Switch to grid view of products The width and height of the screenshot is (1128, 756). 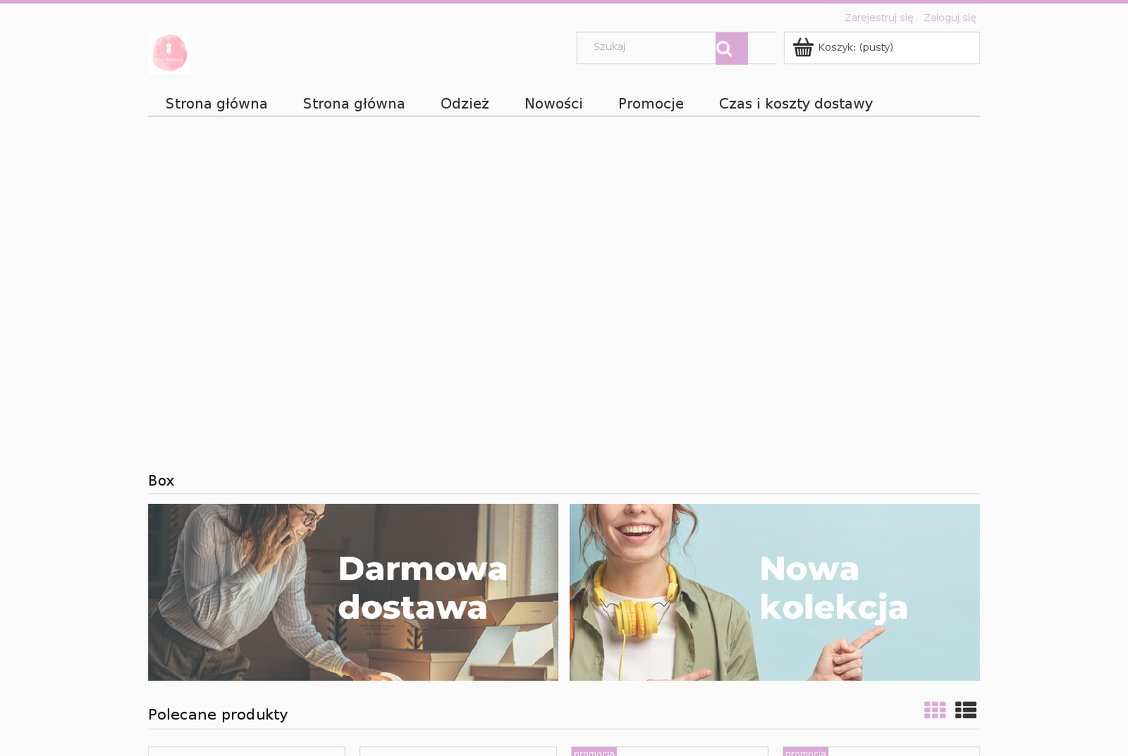934,710
